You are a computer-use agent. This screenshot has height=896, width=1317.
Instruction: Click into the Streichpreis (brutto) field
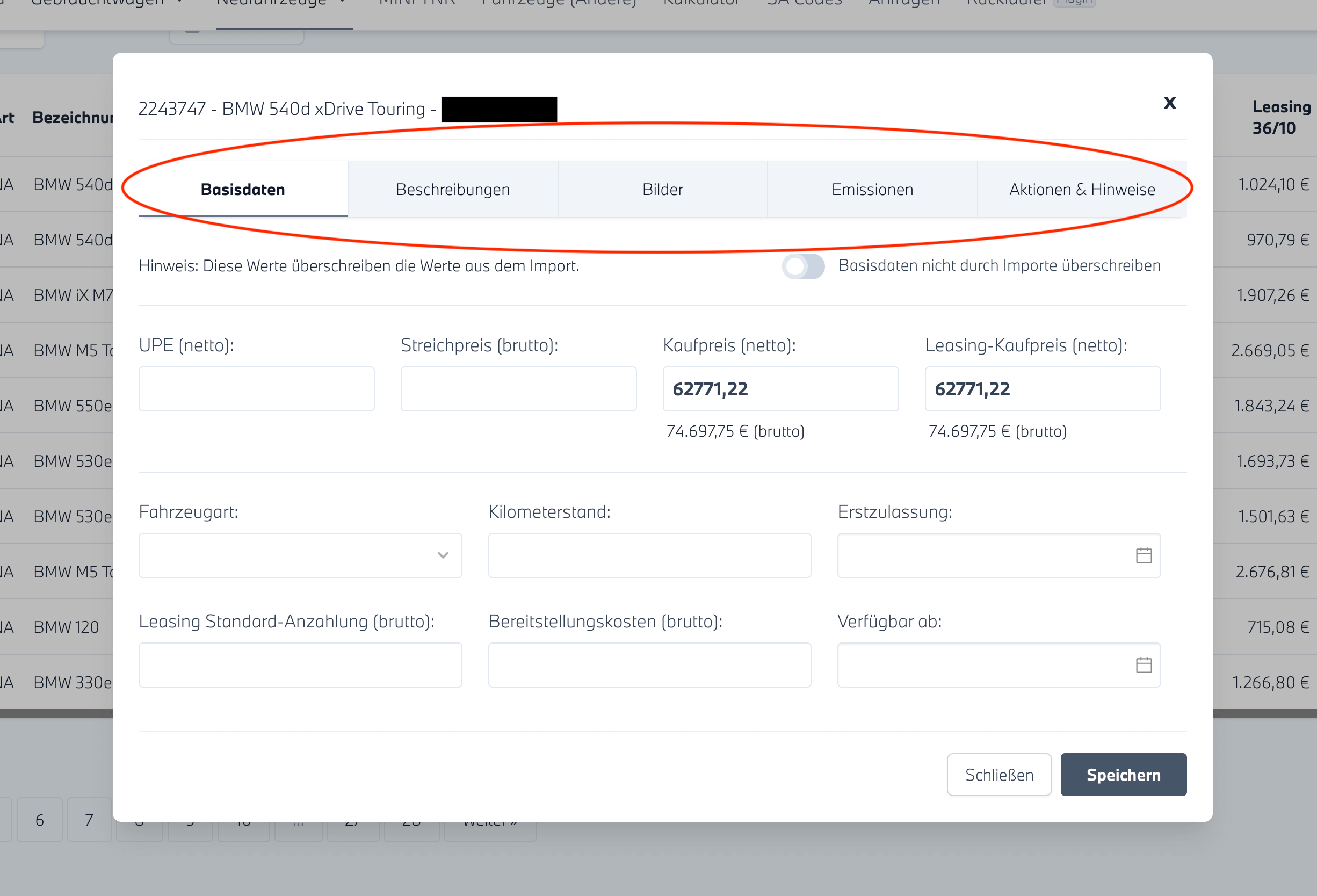point(518,389)
